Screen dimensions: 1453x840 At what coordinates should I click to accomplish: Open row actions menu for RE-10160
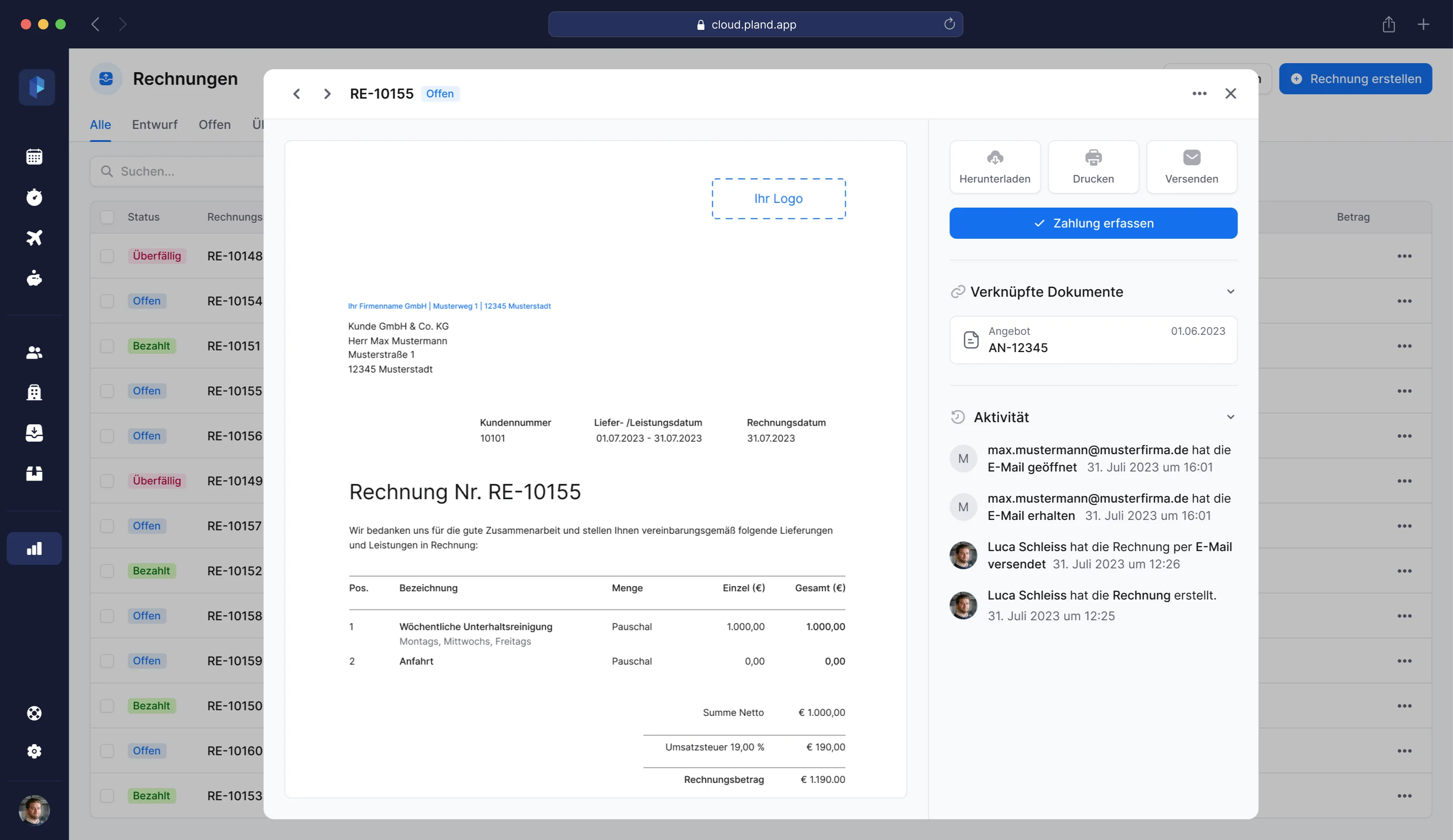(x=1405, y=750)
